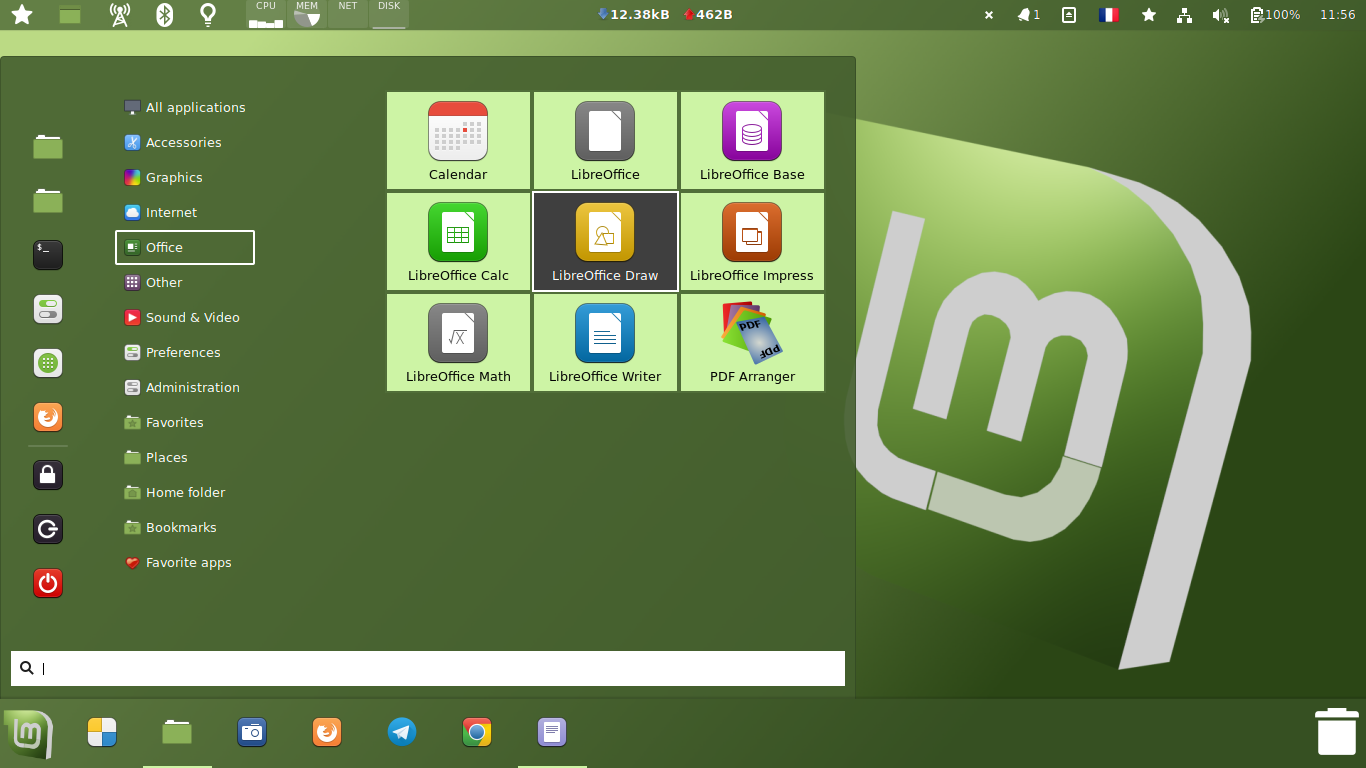Open the Preferences category
This screenshot has height=768, width=1366.
(x=185, y=352)
